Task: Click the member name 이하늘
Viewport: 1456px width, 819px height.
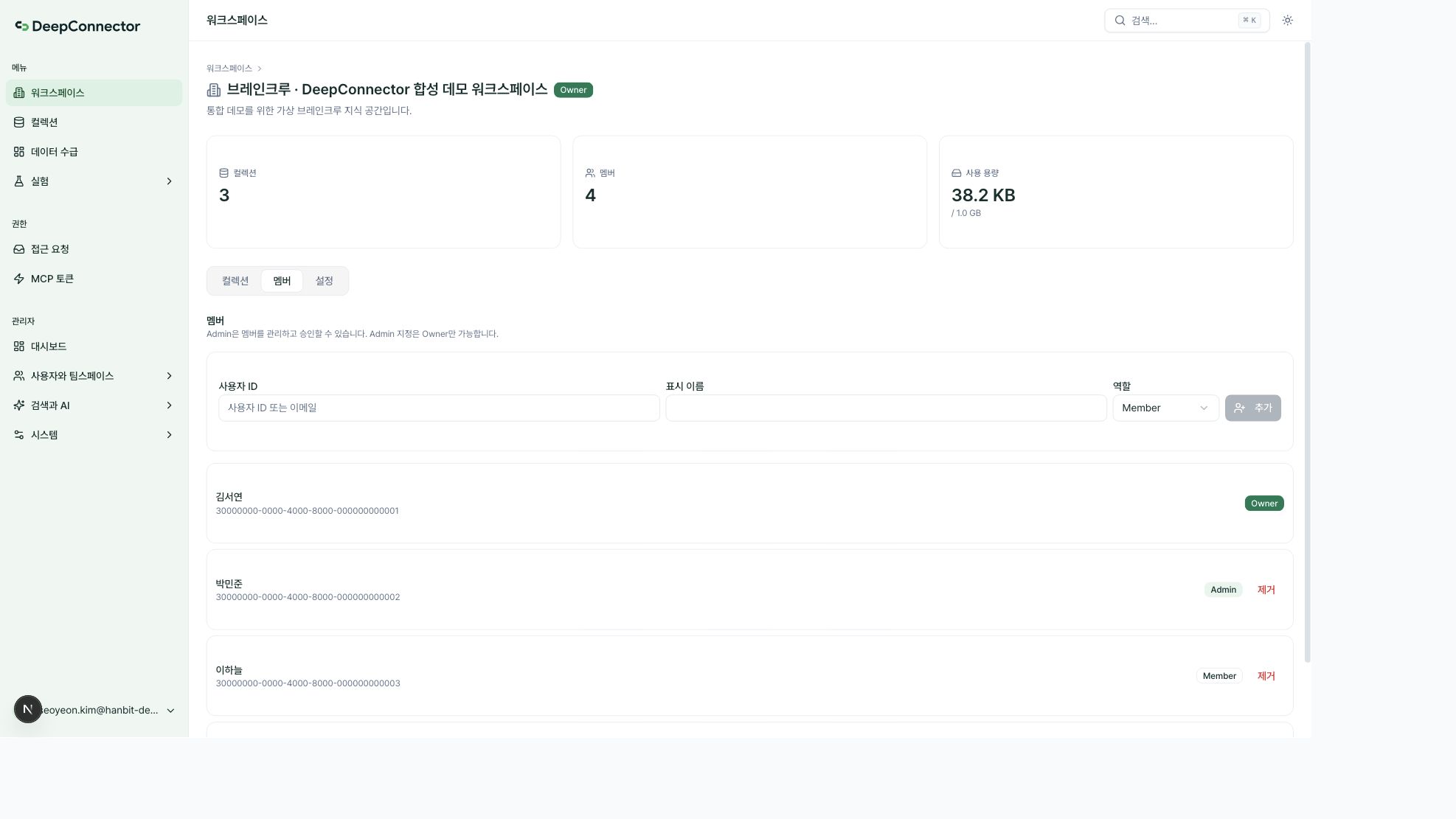Action: point(229,670)
